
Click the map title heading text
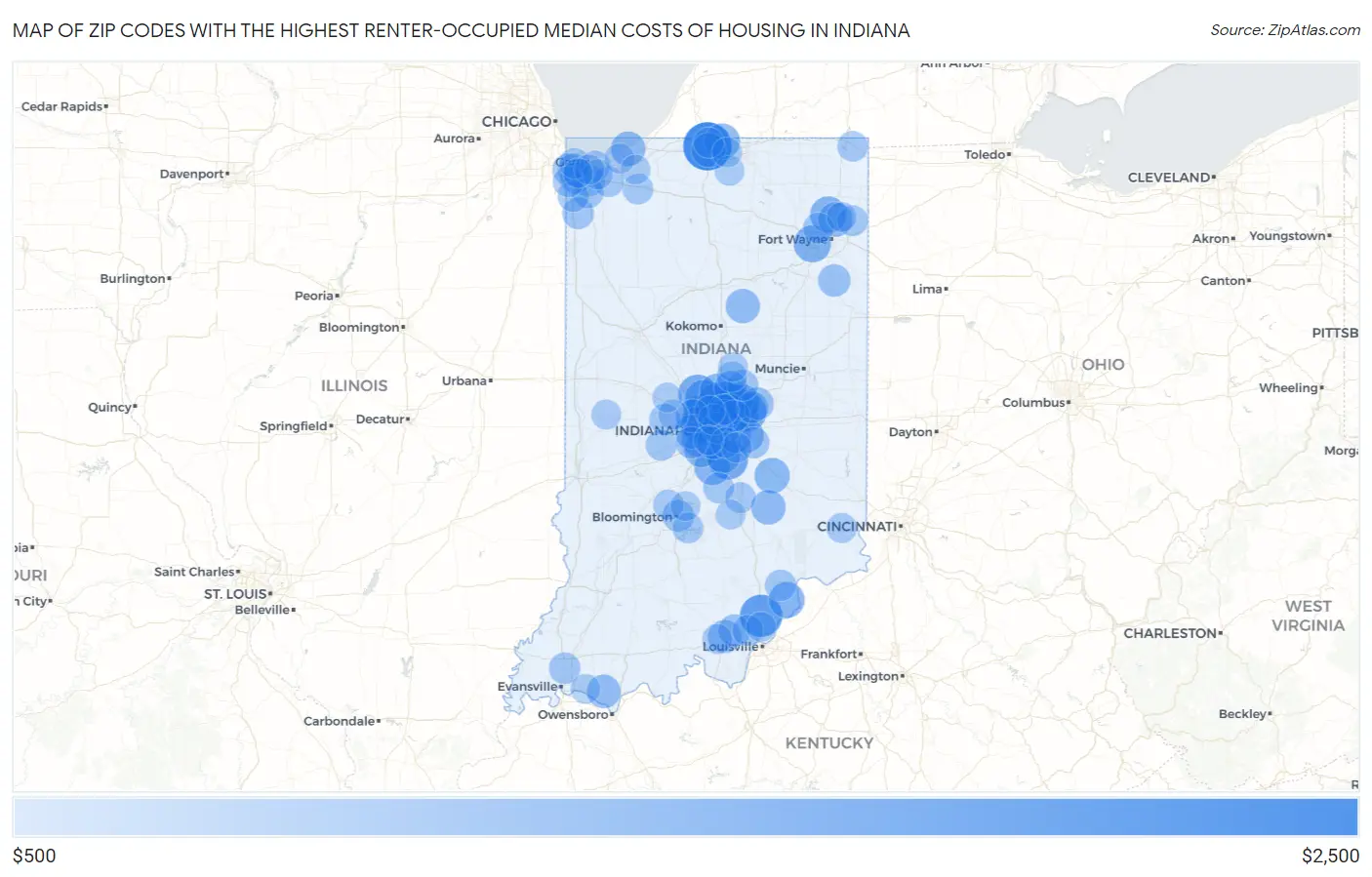pyautogui.click(x=462, y=30)
